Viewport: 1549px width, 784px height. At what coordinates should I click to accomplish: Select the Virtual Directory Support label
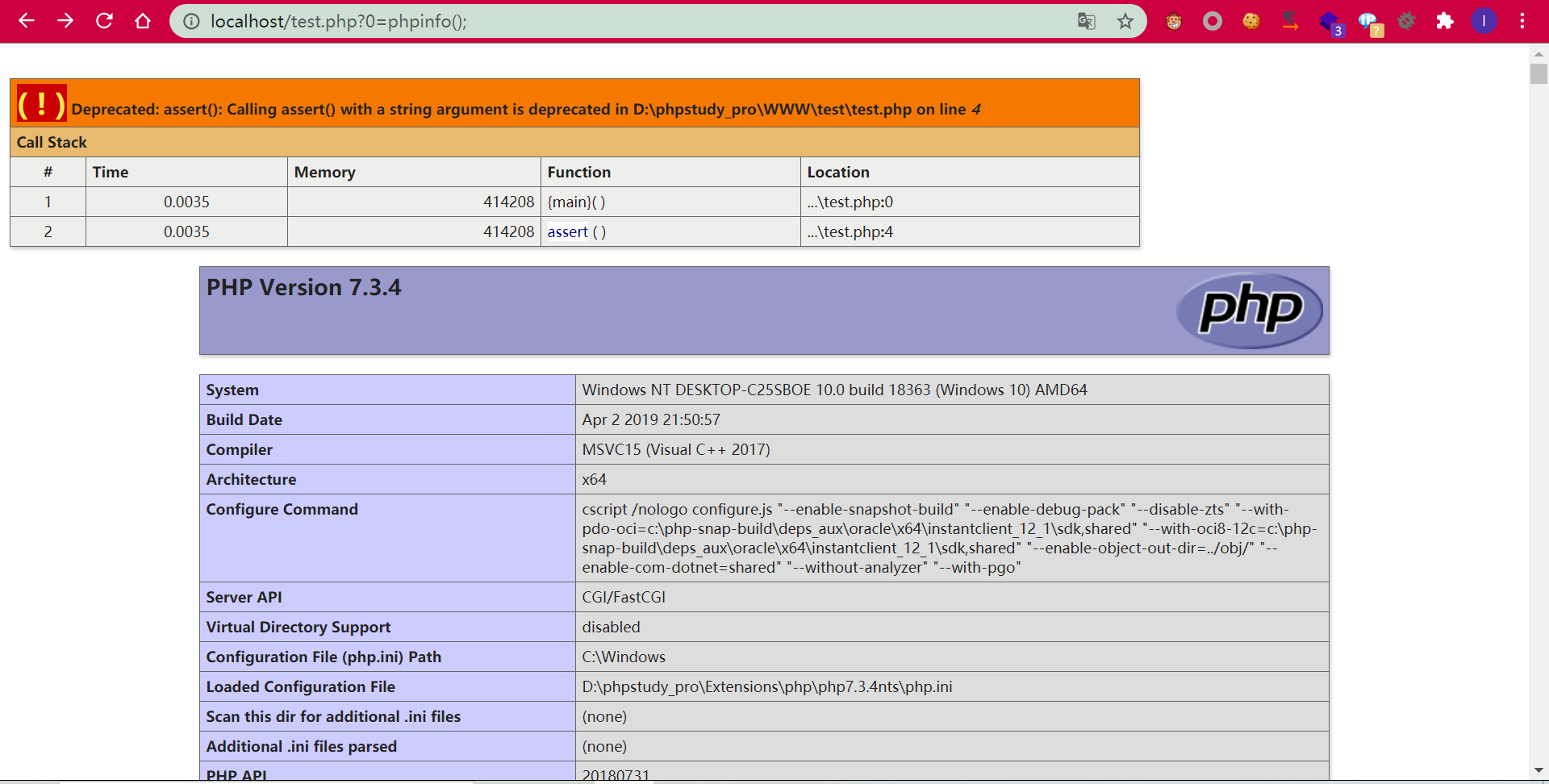click(x=387, y=627)
